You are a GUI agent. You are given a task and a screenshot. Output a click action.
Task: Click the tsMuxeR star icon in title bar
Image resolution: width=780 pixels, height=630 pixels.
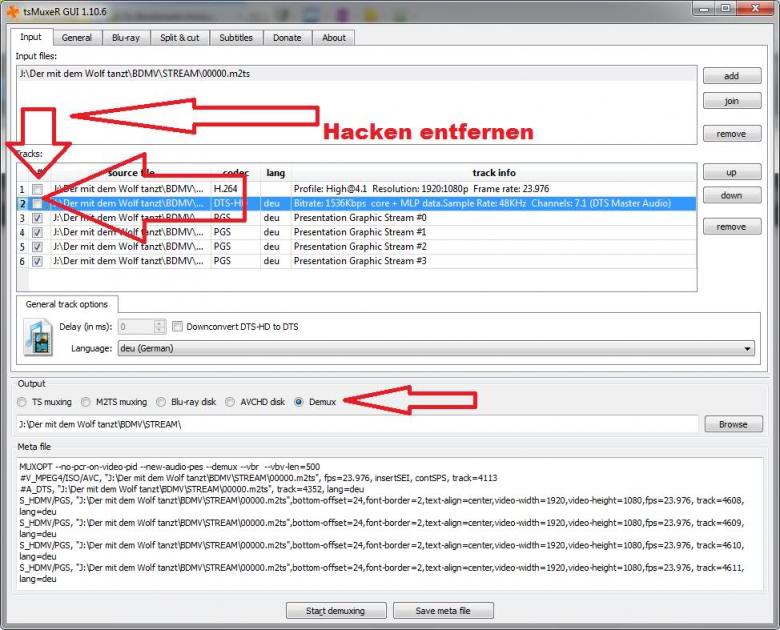click(12, 10)
